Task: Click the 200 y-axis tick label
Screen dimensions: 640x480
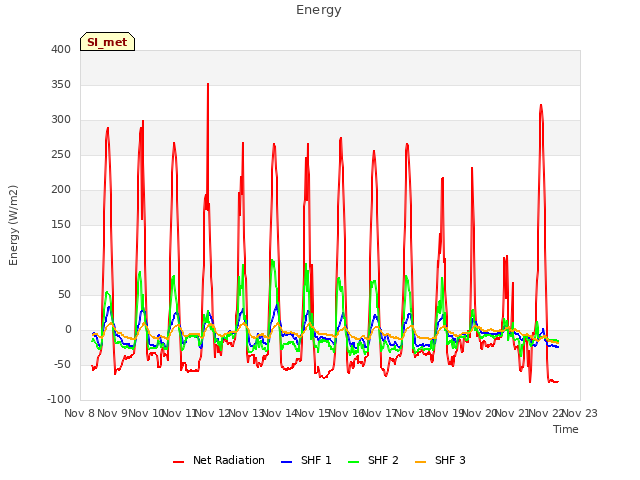Action: 61,189
